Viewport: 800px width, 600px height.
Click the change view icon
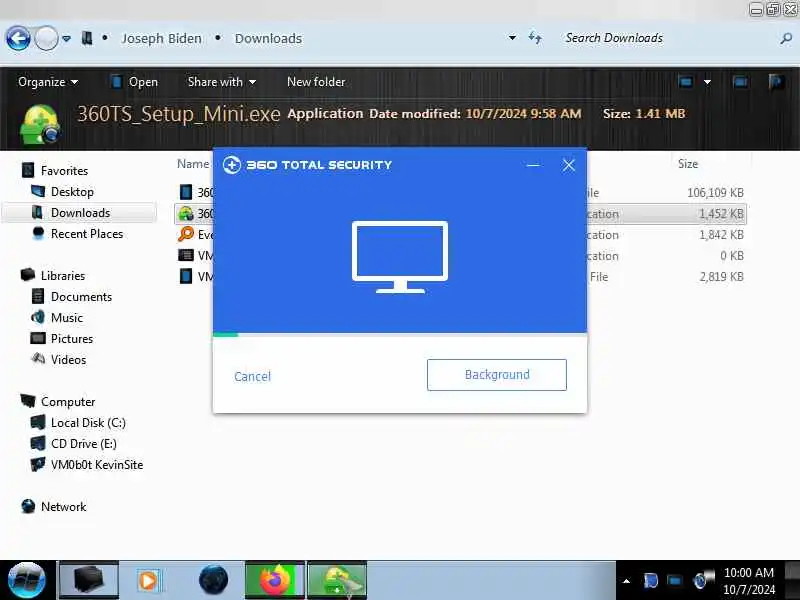coord(685,82)
